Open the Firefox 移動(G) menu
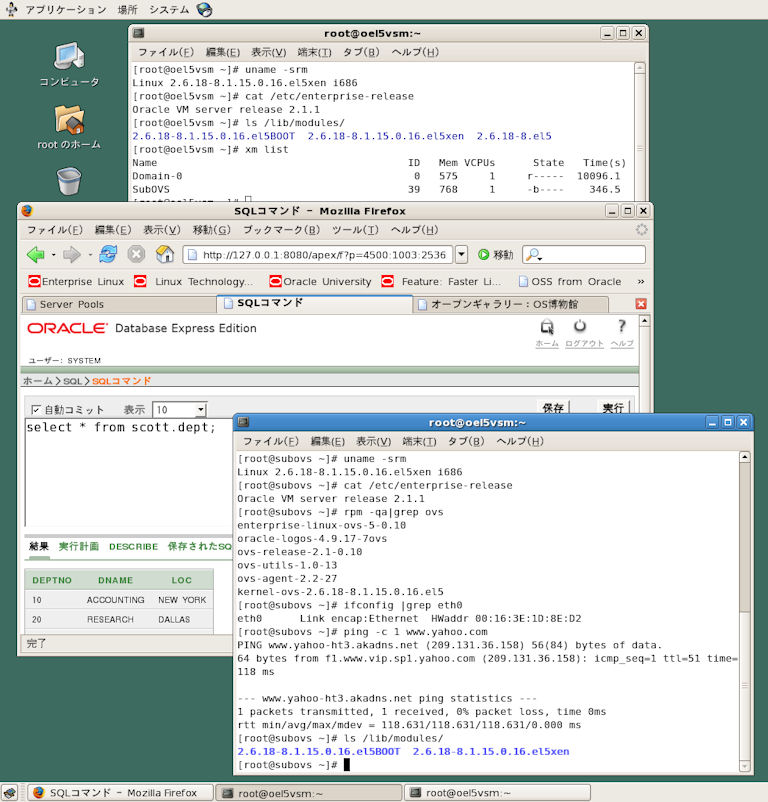 pyautogui.click(x=212, y=230)
